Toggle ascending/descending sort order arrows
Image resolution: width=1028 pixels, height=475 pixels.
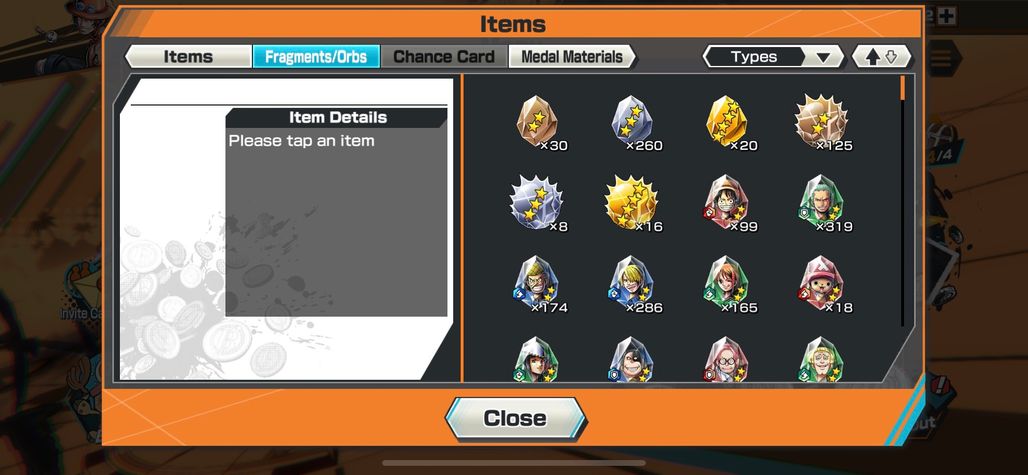tap(882, 57)
